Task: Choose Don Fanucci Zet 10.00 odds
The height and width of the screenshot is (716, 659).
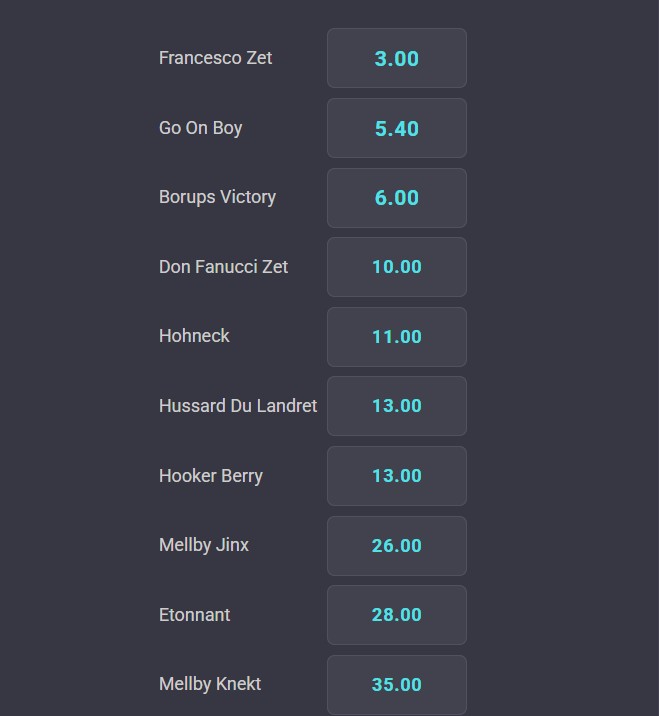Action: click(397, 267)
